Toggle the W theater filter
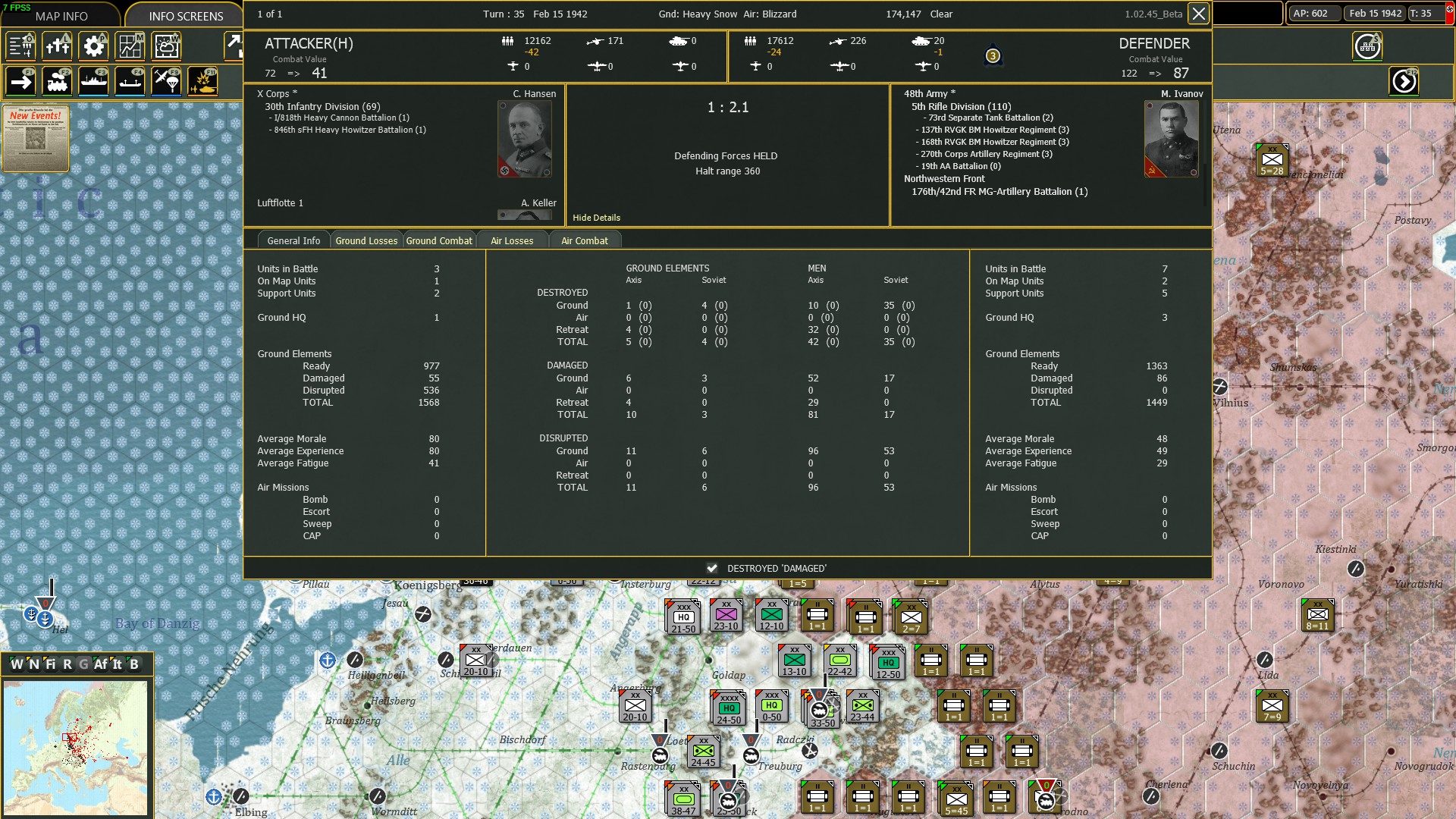This screenshot has width=1456, height=819. 16,664
